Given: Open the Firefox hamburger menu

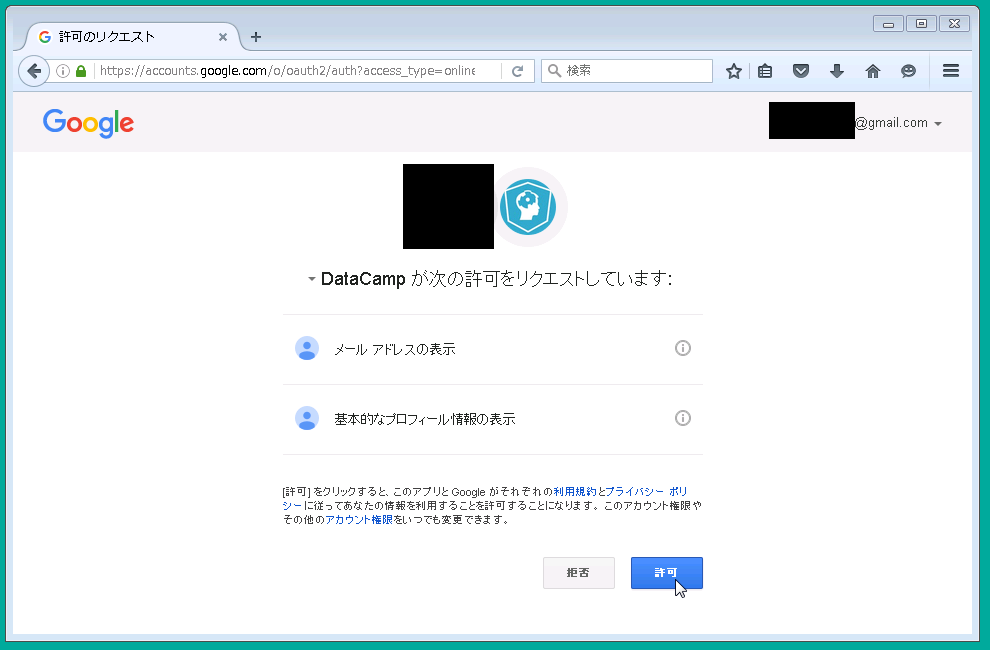Looking at the screenshot, I should (951, 71).
